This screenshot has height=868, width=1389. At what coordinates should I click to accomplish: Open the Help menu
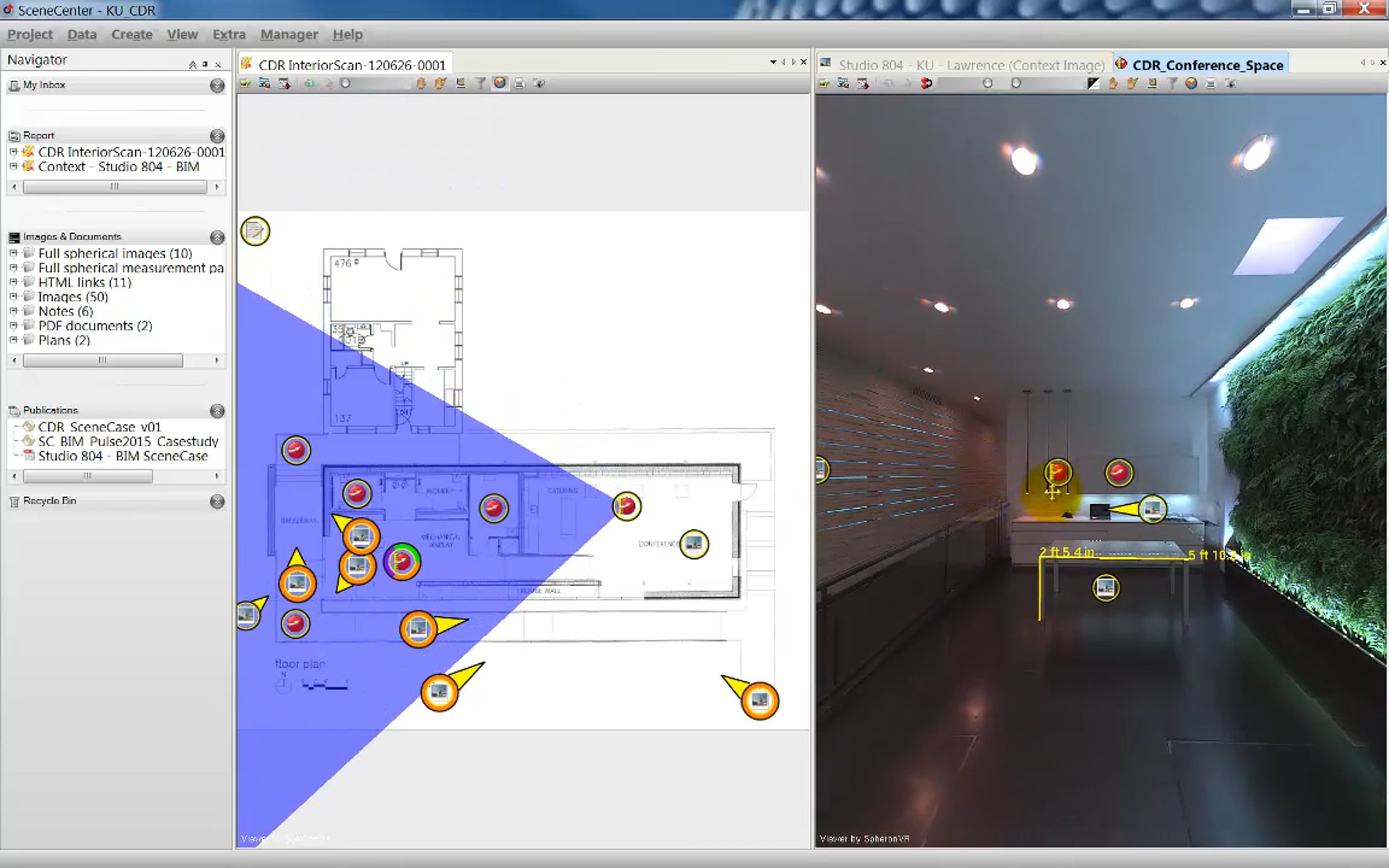tap(348, 34)
